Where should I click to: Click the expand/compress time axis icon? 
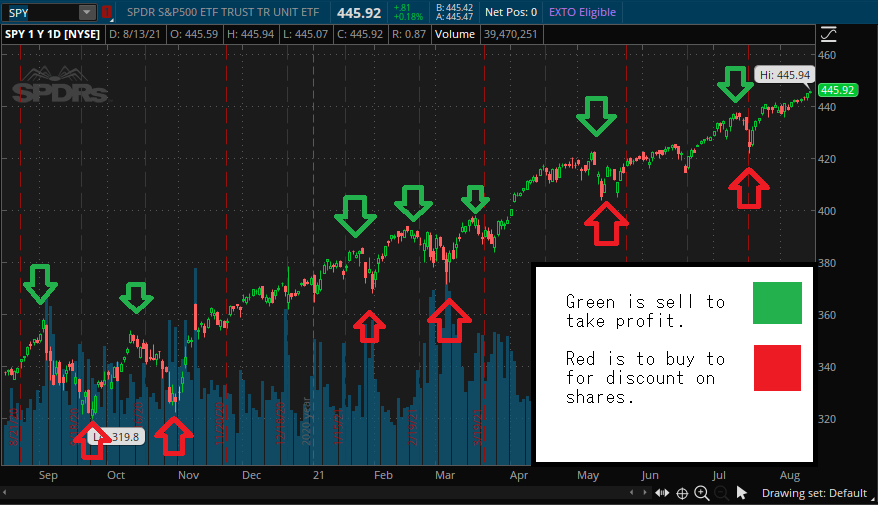(x=662, y=493)
